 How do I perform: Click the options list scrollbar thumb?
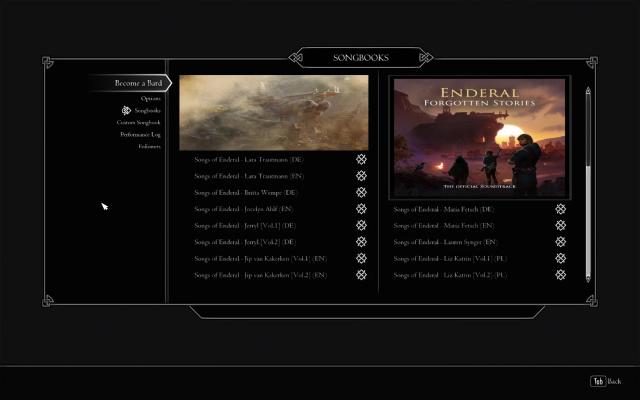click(x=588, y=220)
